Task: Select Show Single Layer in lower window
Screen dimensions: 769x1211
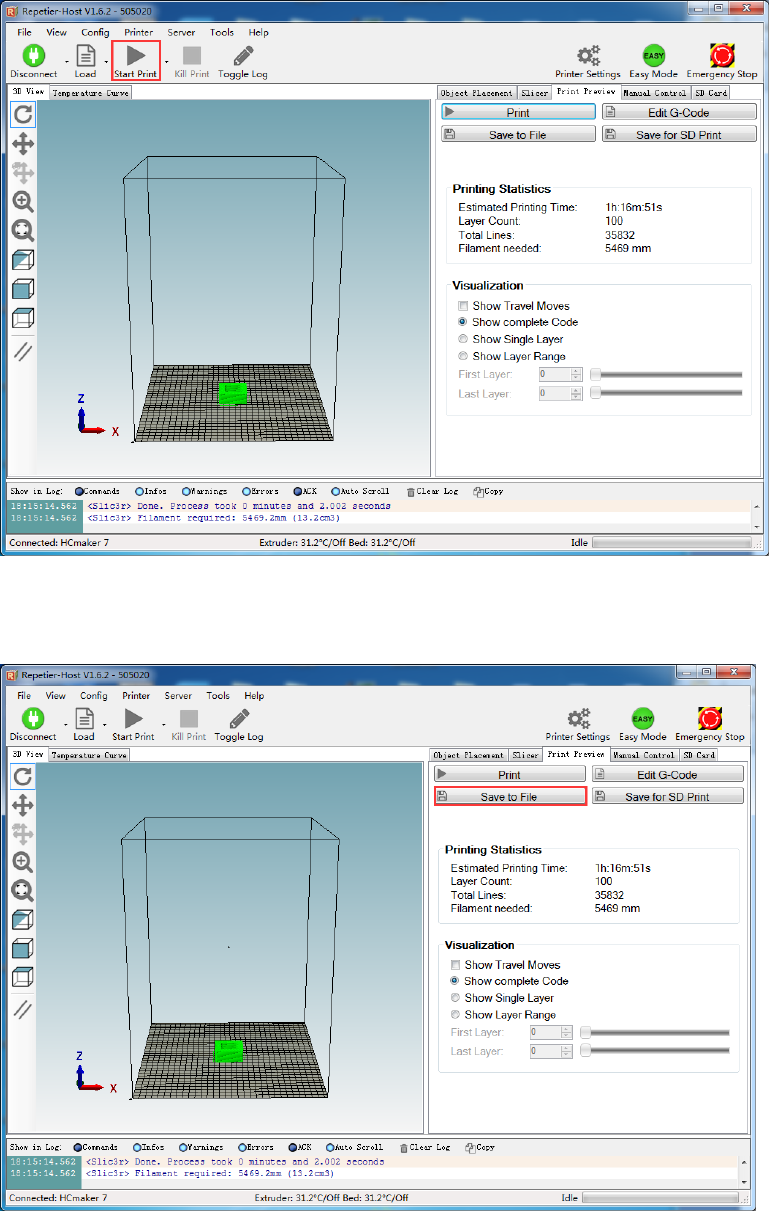Action: [x=455, y=998]
